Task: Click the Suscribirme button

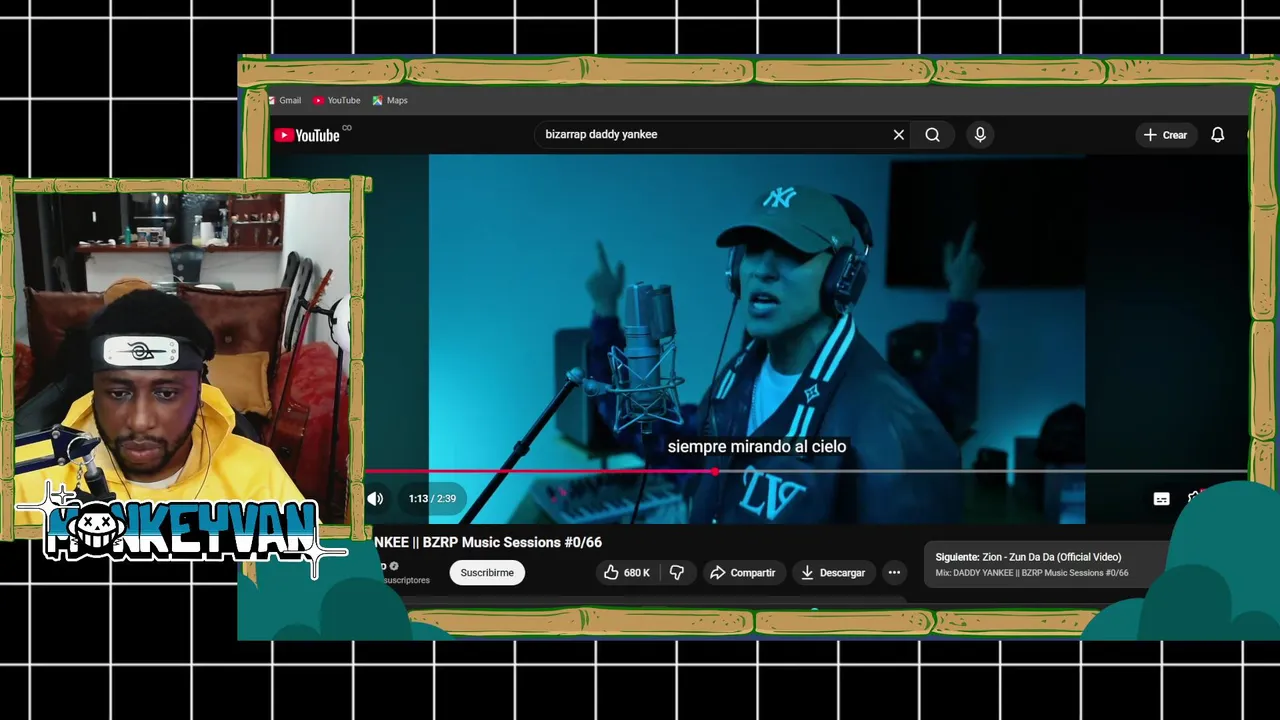Action: 487,573
